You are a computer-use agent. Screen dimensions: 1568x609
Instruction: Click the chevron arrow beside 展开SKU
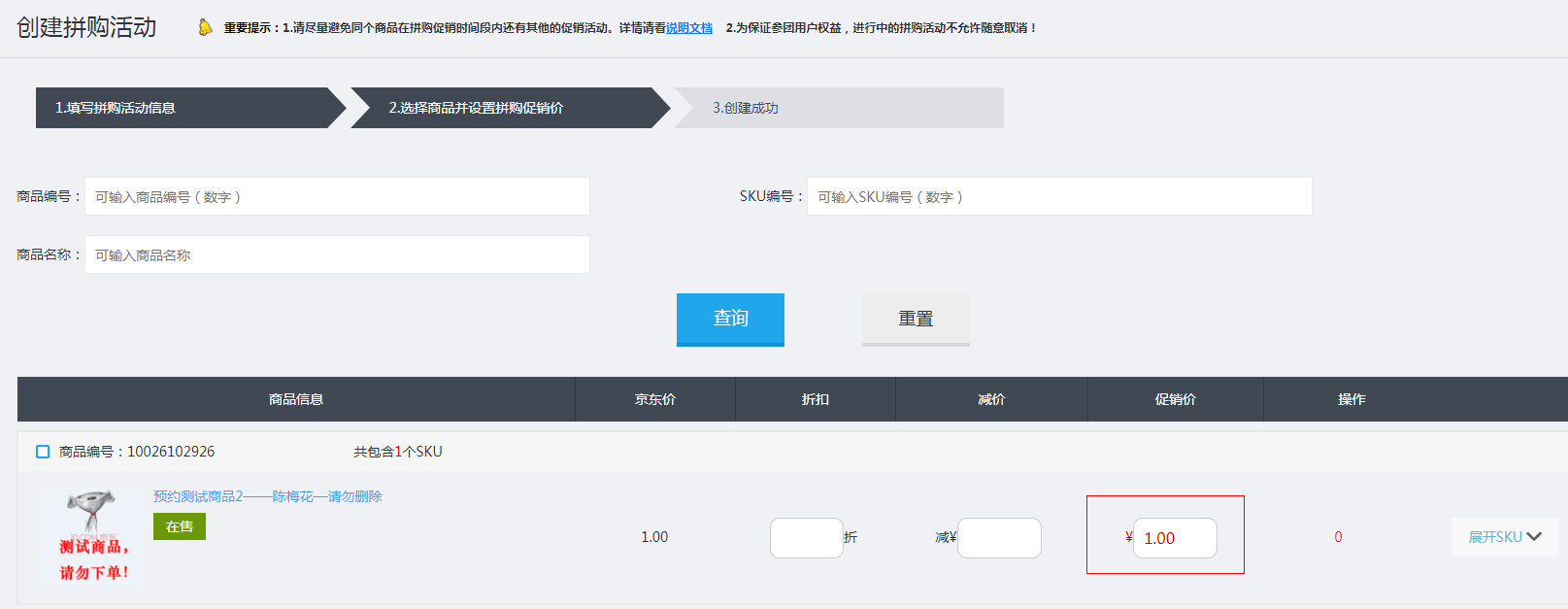(x=1535, y=537)
